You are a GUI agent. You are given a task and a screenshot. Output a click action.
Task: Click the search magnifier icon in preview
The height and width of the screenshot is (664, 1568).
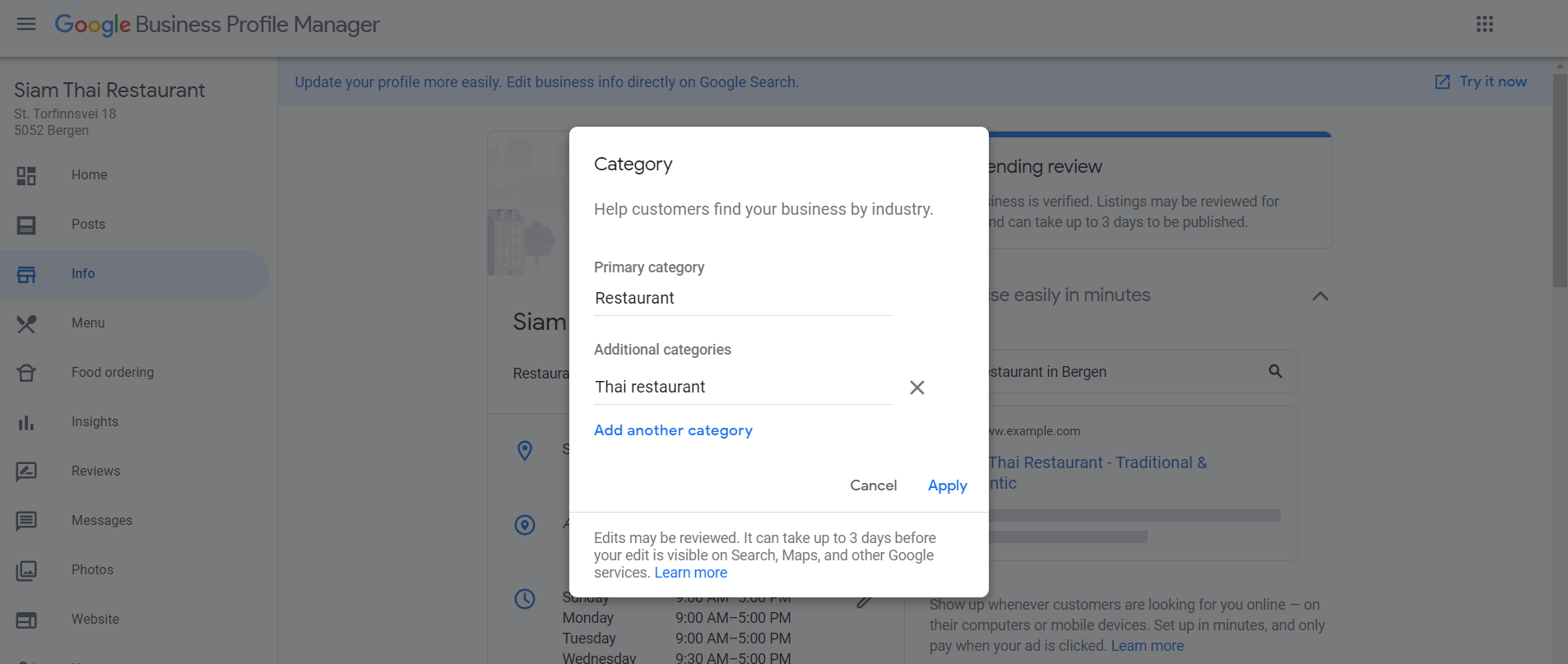(1275, 371)
